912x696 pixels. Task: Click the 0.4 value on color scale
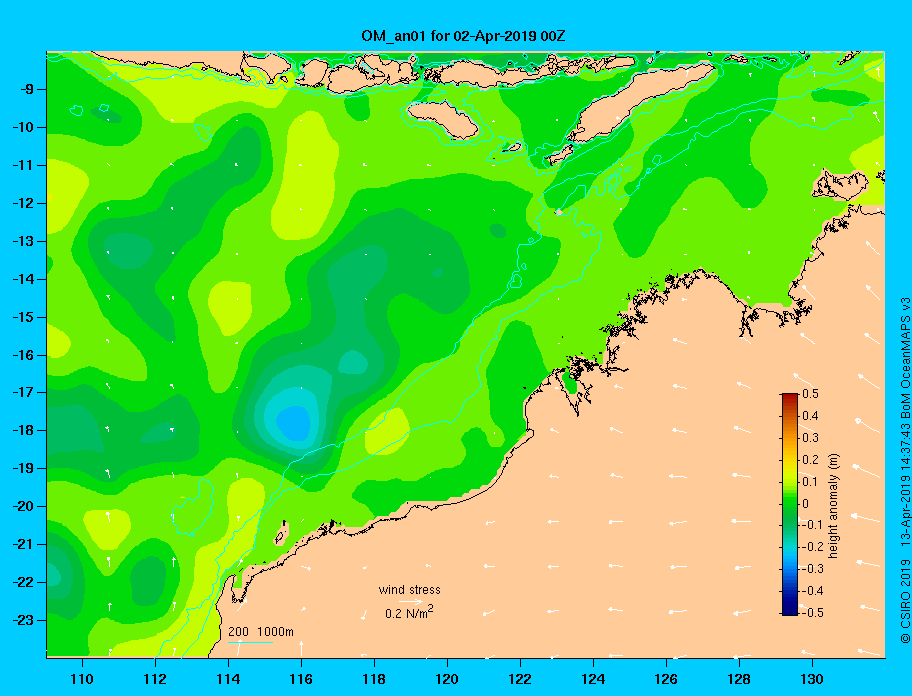(x=810, y=416)
